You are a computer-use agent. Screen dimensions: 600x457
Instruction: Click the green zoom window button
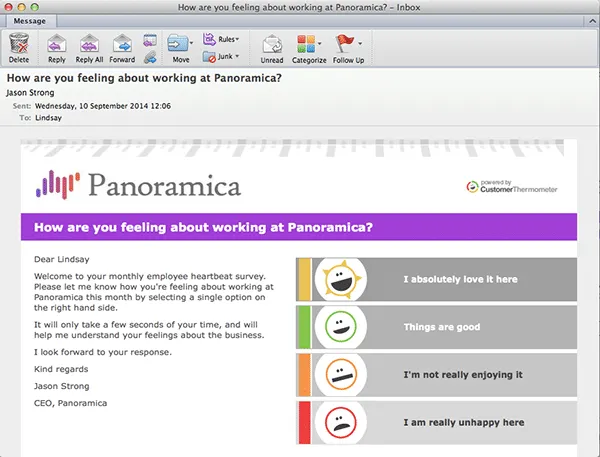34,7
